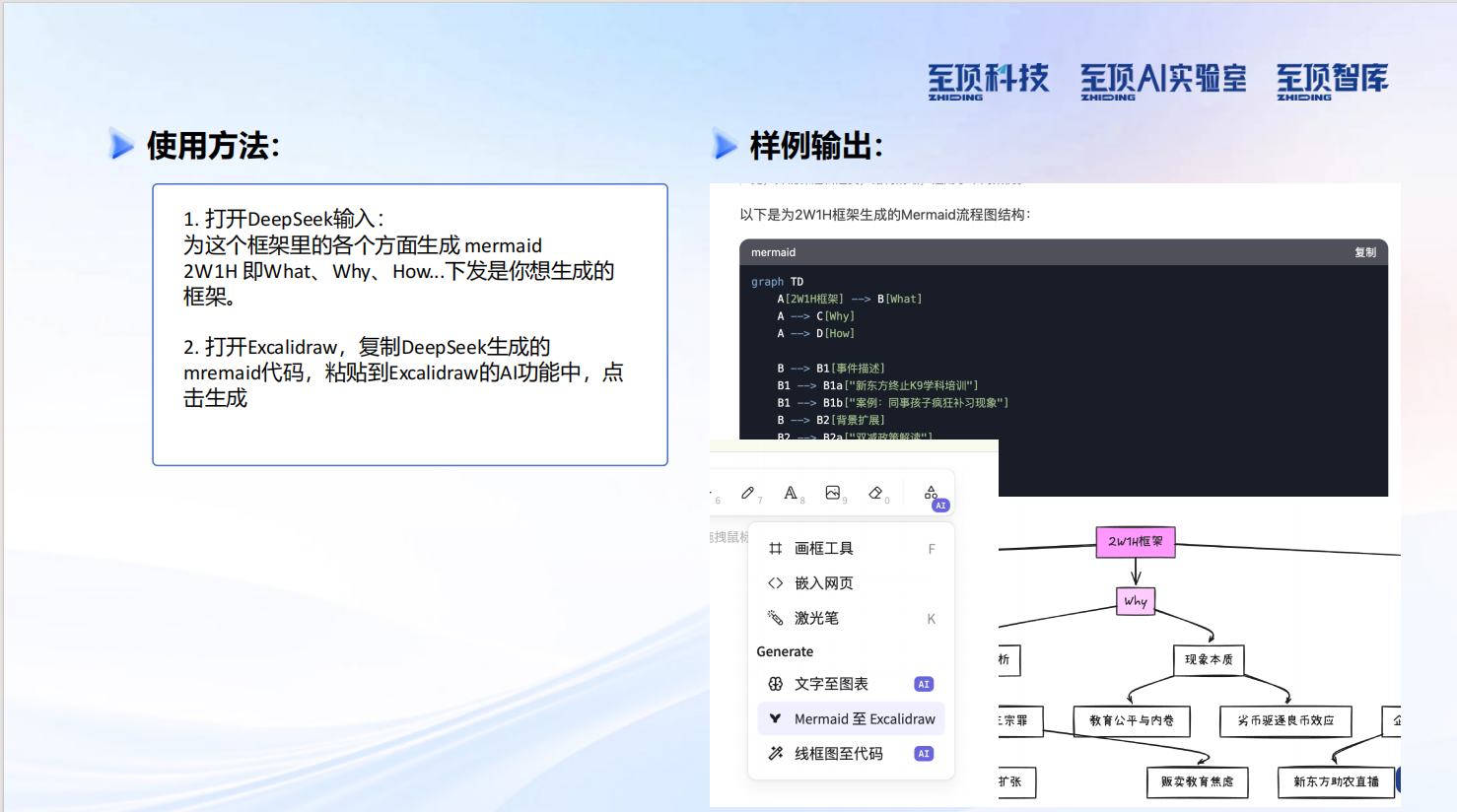Click the magic wand icon beside 线框图至代码
1457x812 pixels.
(x=776, y=754)
